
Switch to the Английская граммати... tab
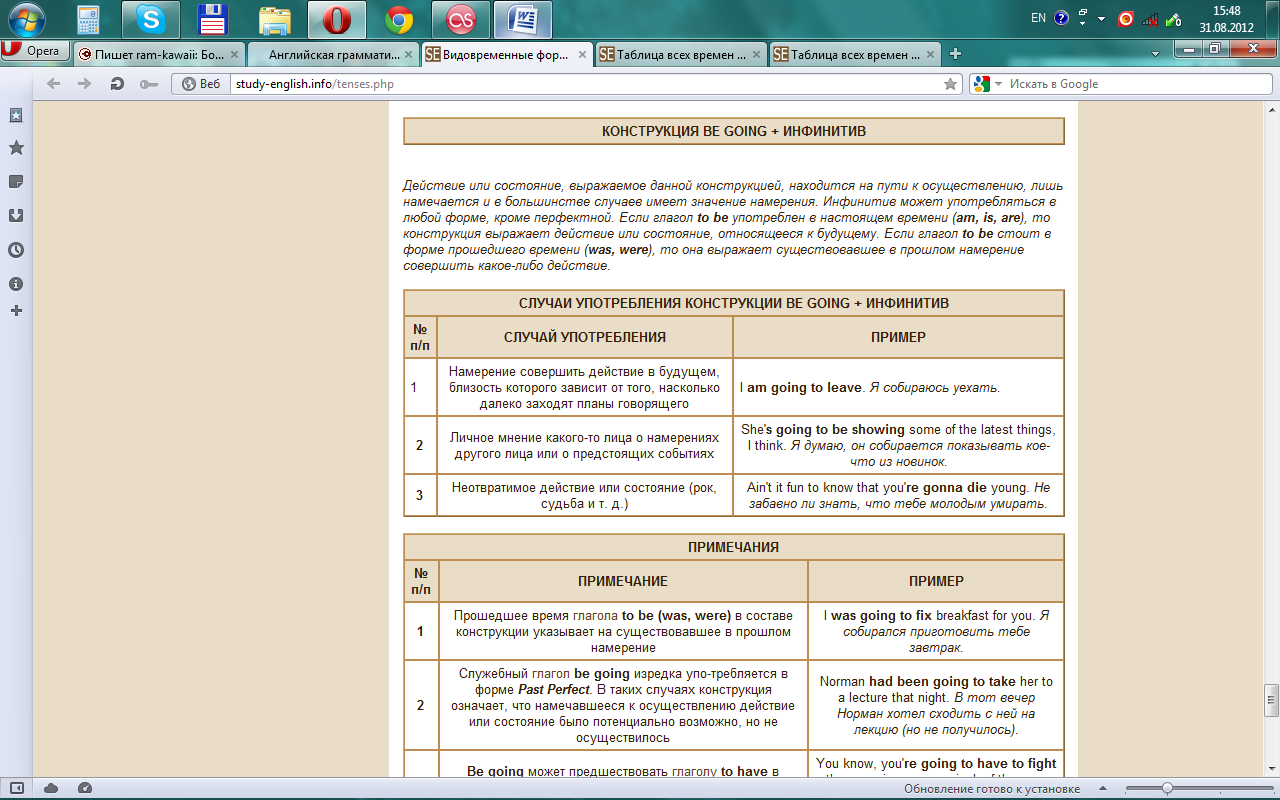334,54
